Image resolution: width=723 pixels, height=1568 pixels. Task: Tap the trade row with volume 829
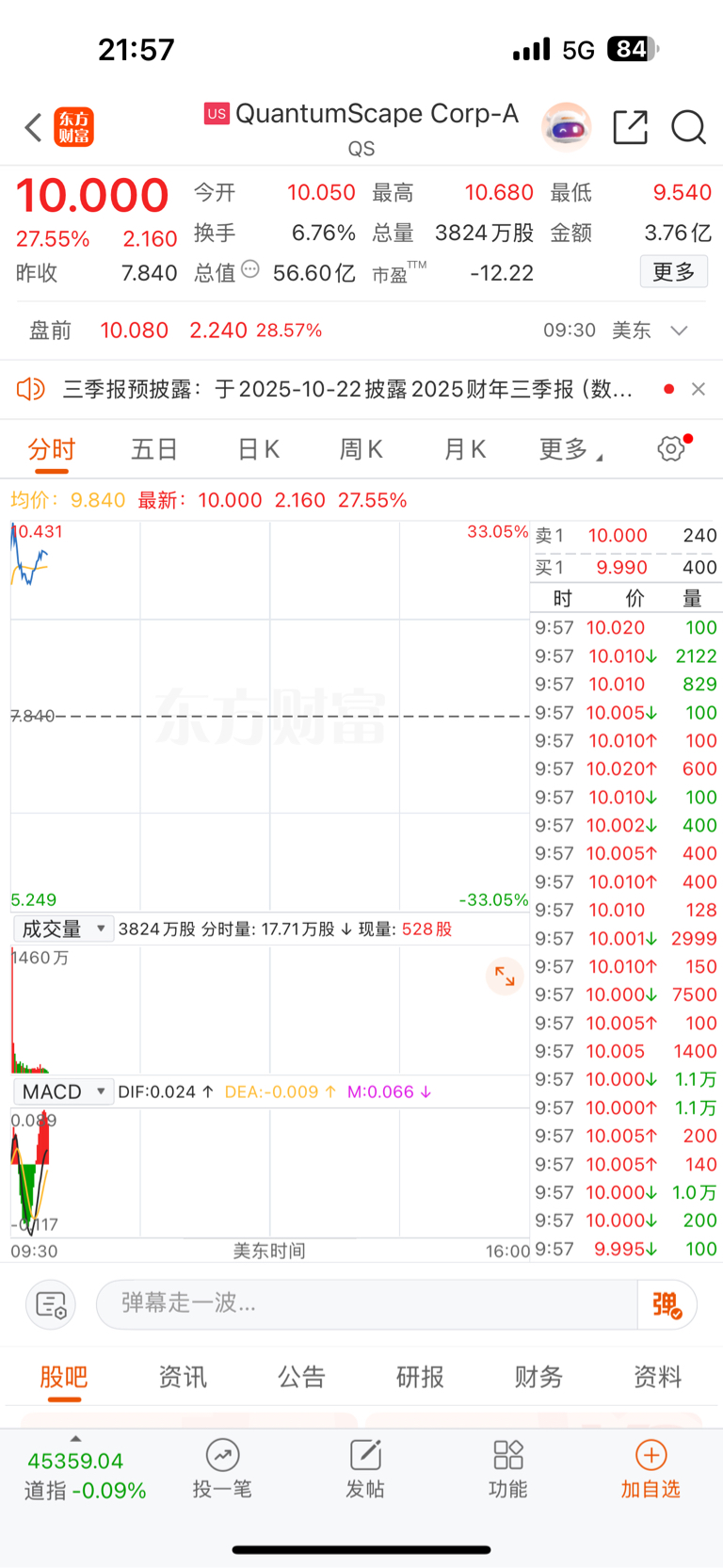coord(626,685)
